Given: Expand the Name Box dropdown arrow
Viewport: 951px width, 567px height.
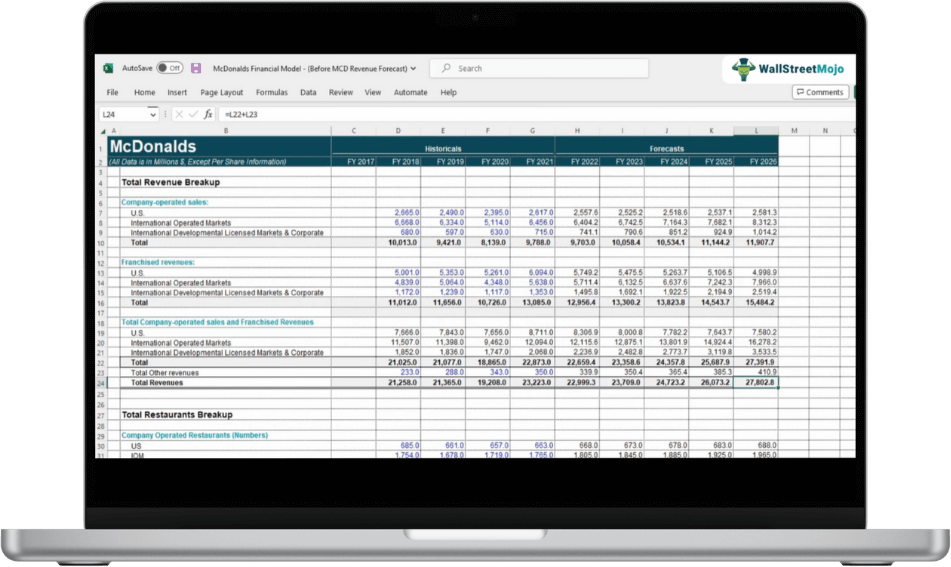Looking at the screenshot, I should click(155, 115).
